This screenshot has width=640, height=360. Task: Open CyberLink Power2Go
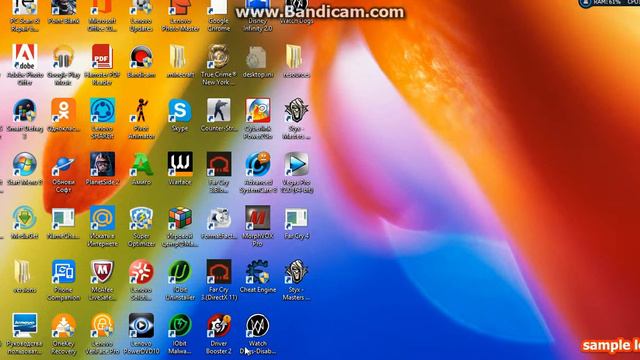click(x=258, y=118)
